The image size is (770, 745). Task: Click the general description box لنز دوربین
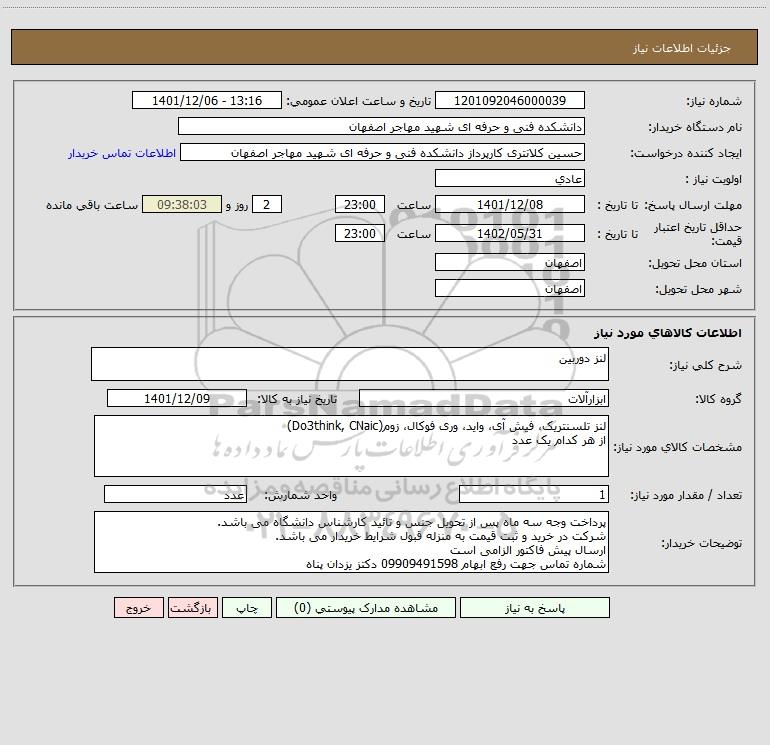click(x=350, y=364)
